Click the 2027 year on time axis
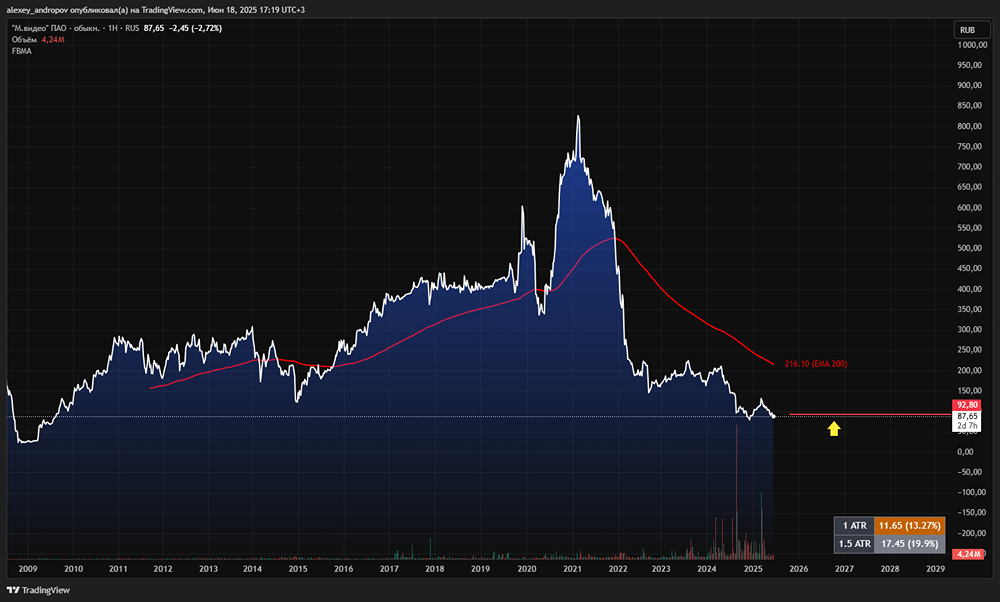1000x602 pixels. pos(844,569)
